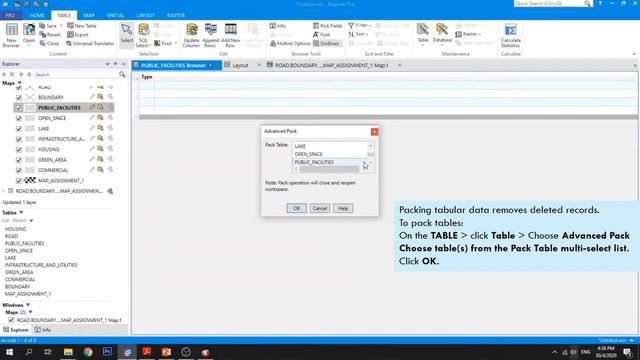Open the Info tab at Explorer bottom

[42, 330]
